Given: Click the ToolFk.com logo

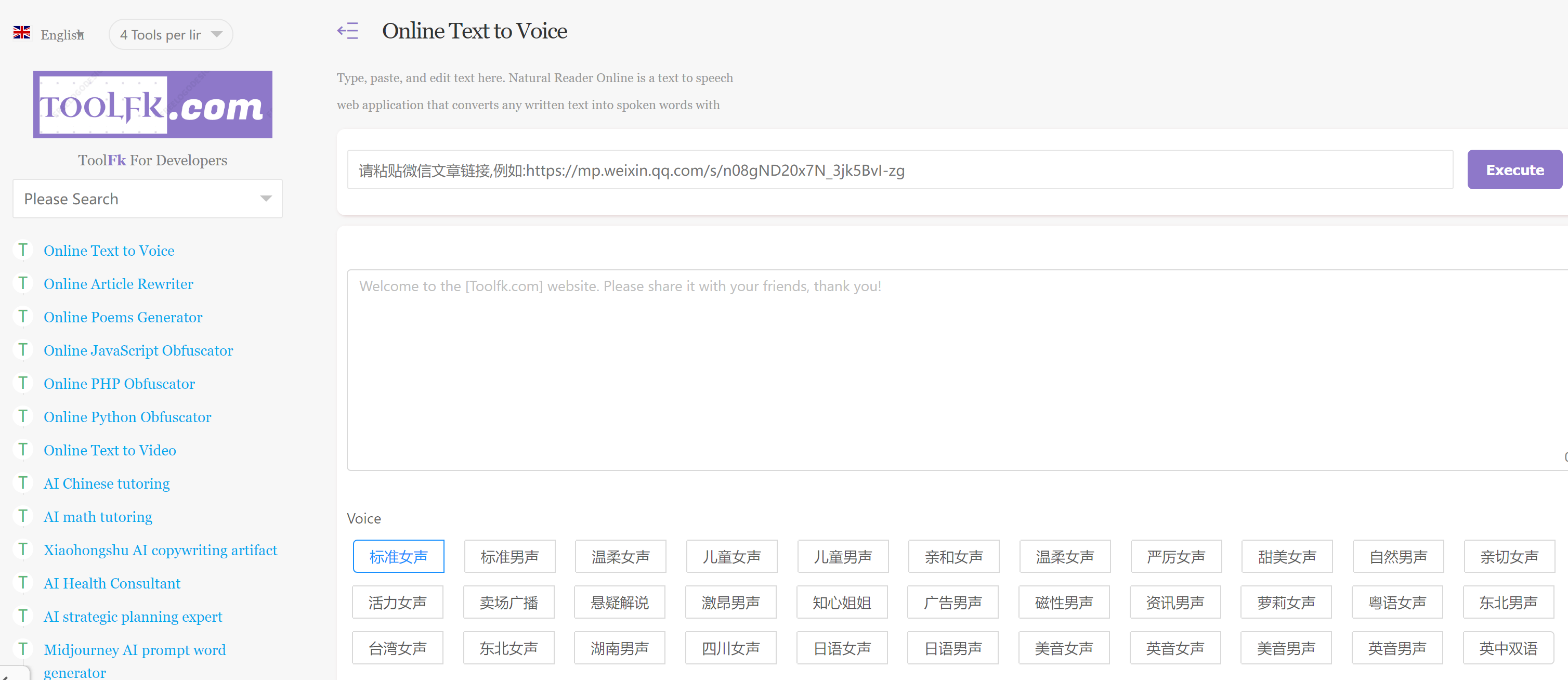Looking at the screenshot, I should point(152,104).
